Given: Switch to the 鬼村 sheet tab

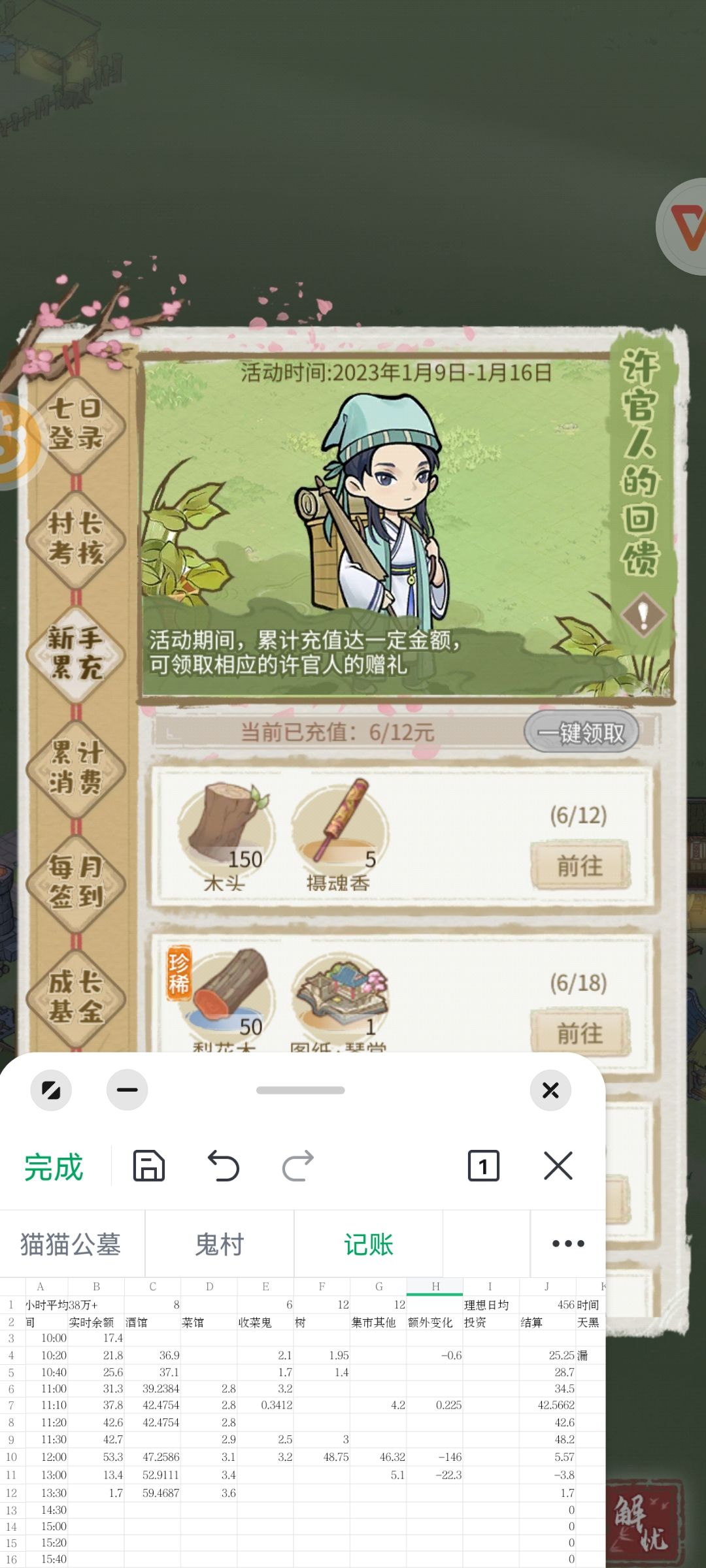Looking at the screenshot, I should tap(220, 1244).
